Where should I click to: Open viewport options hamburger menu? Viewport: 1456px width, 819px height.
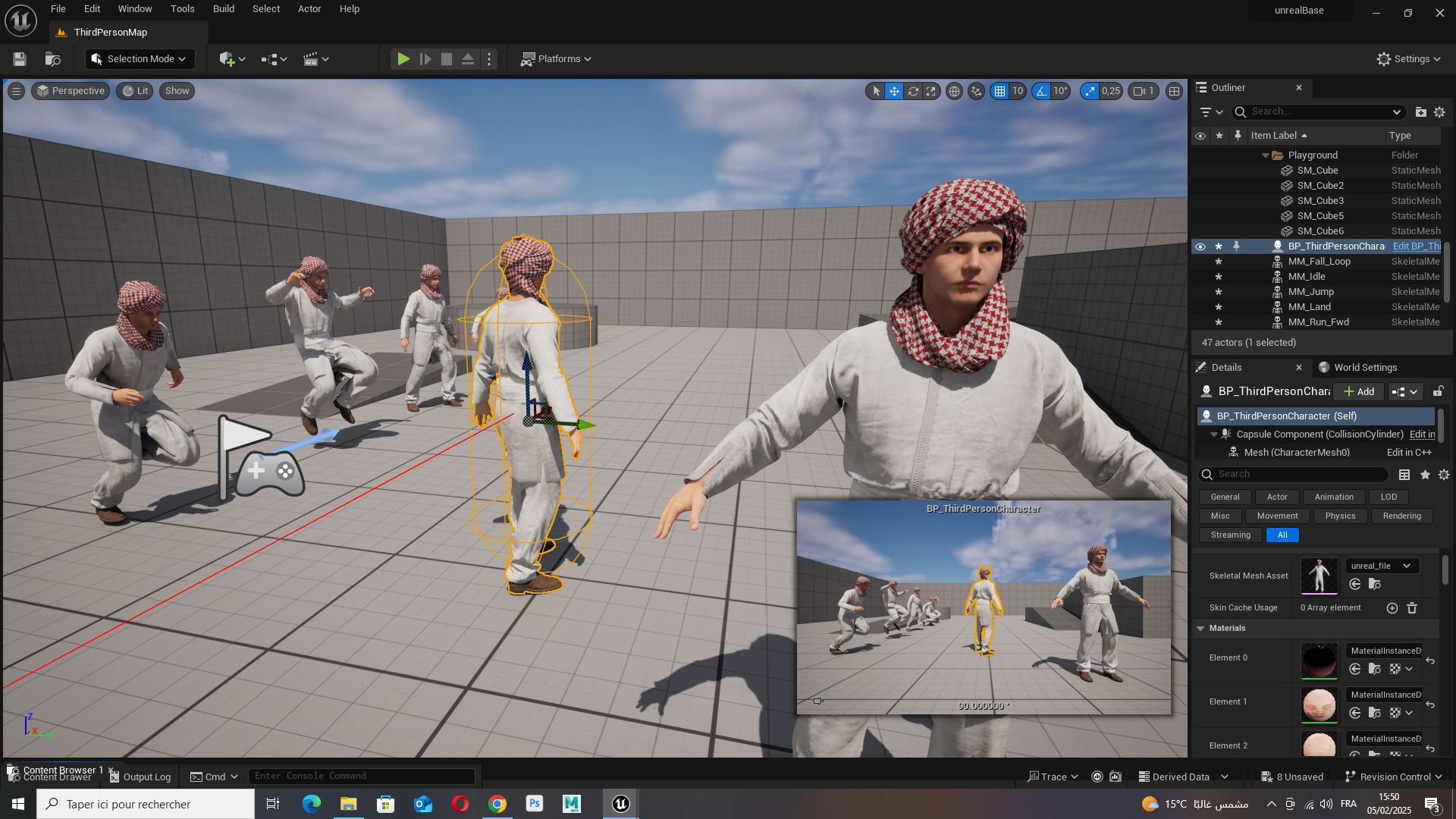point(15,91)
